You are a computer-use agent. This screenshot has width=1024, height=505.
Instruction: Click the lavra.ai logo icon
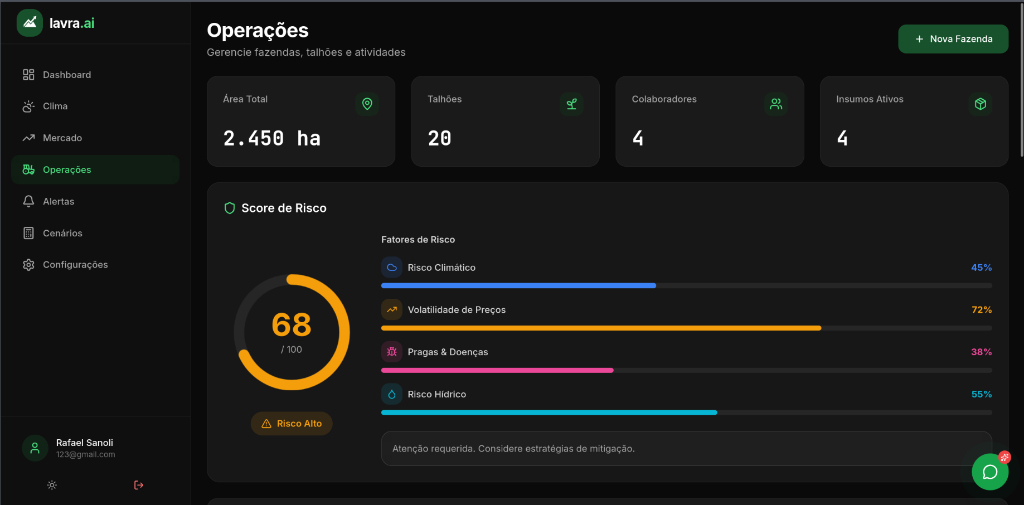point(30,22)
